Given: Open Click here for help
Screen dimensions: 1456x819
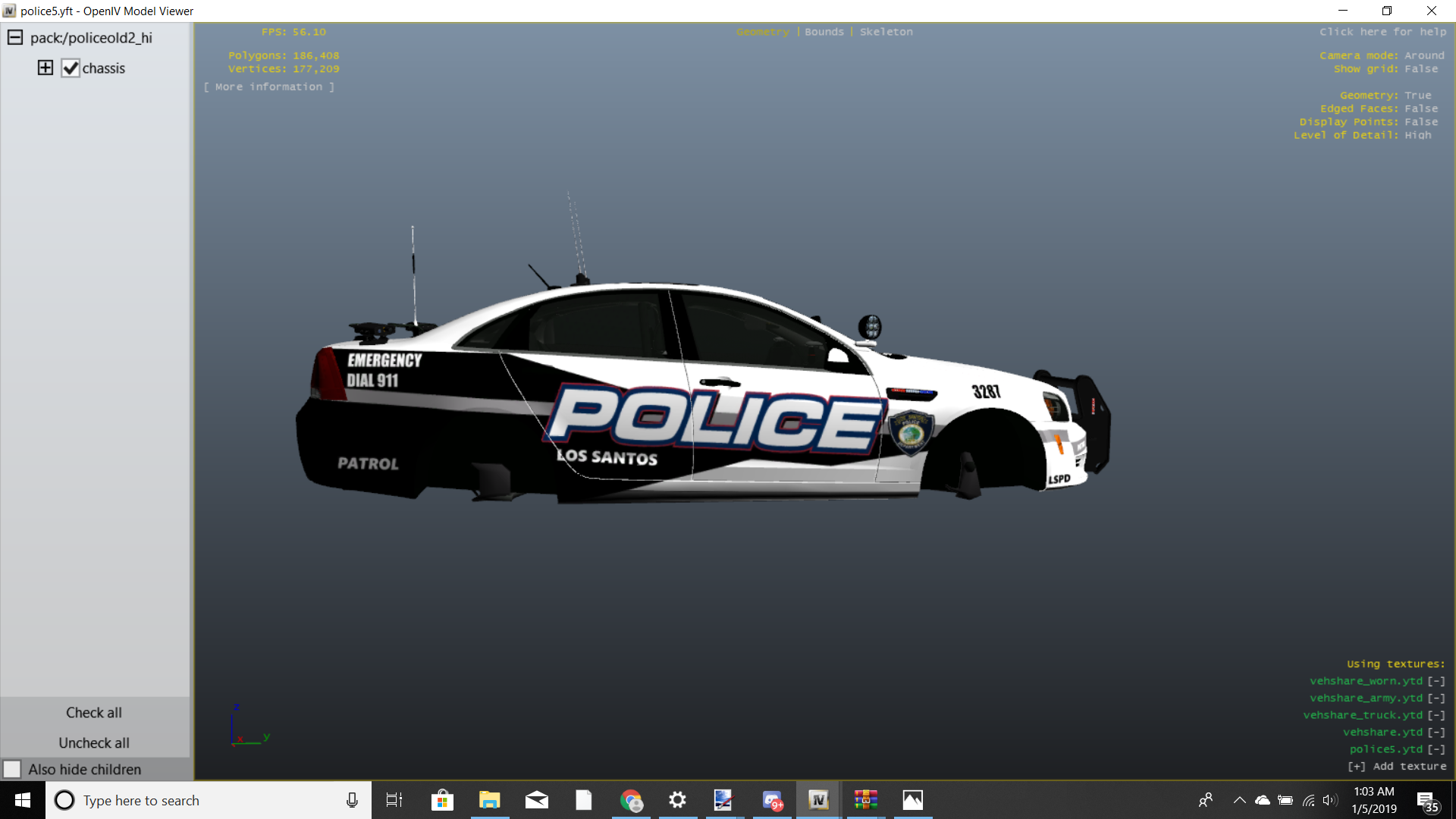Looking at the screenshot, I should 1382,32.
